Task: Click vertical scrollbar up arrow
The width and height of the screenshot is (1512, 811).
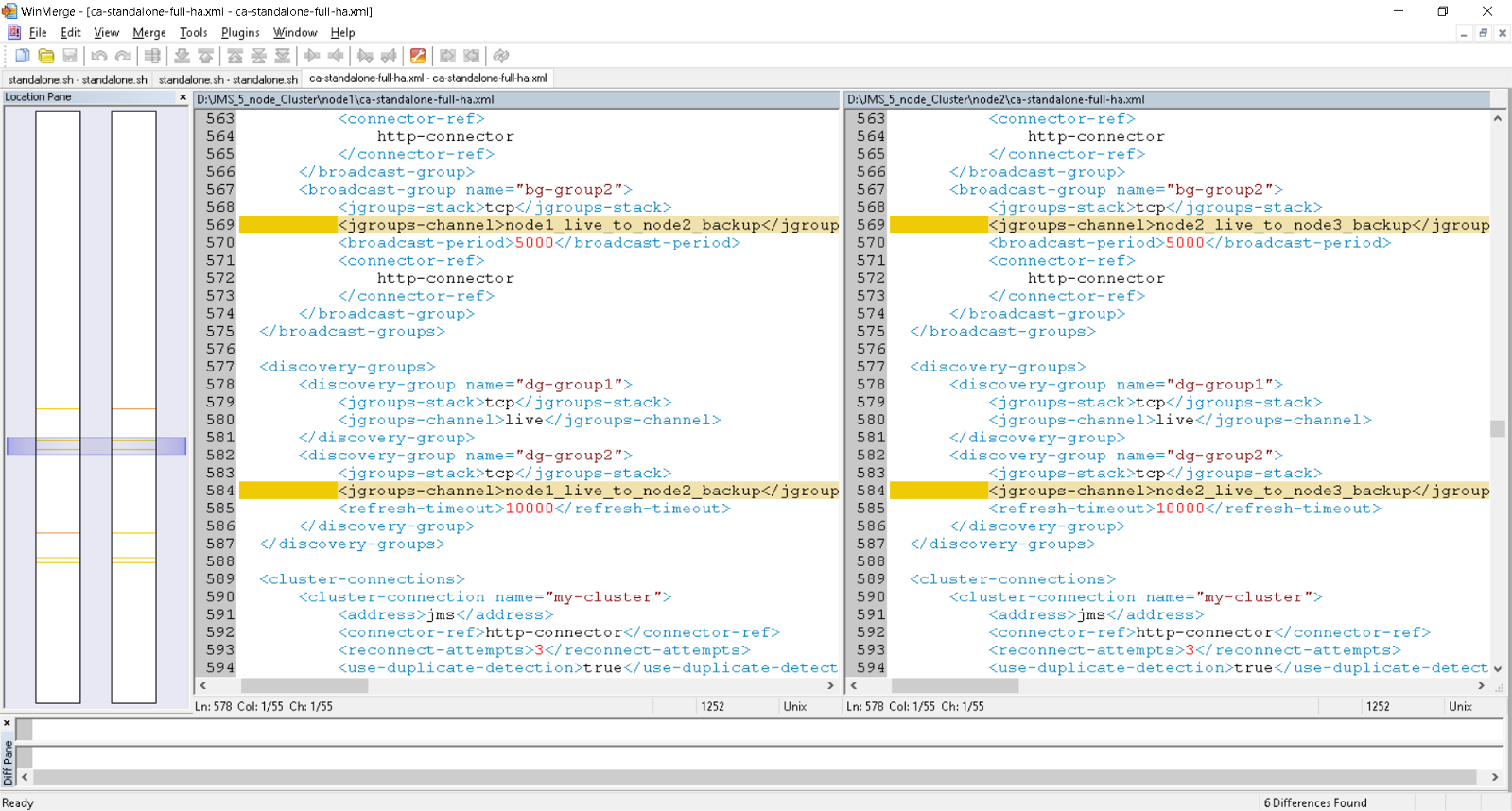Action: click(x=1498, y=118)
